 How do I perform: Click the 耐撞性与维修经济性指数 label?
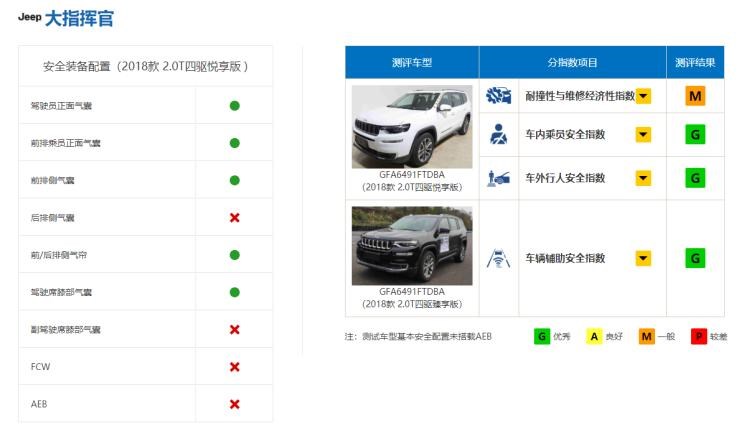(580, 96)
